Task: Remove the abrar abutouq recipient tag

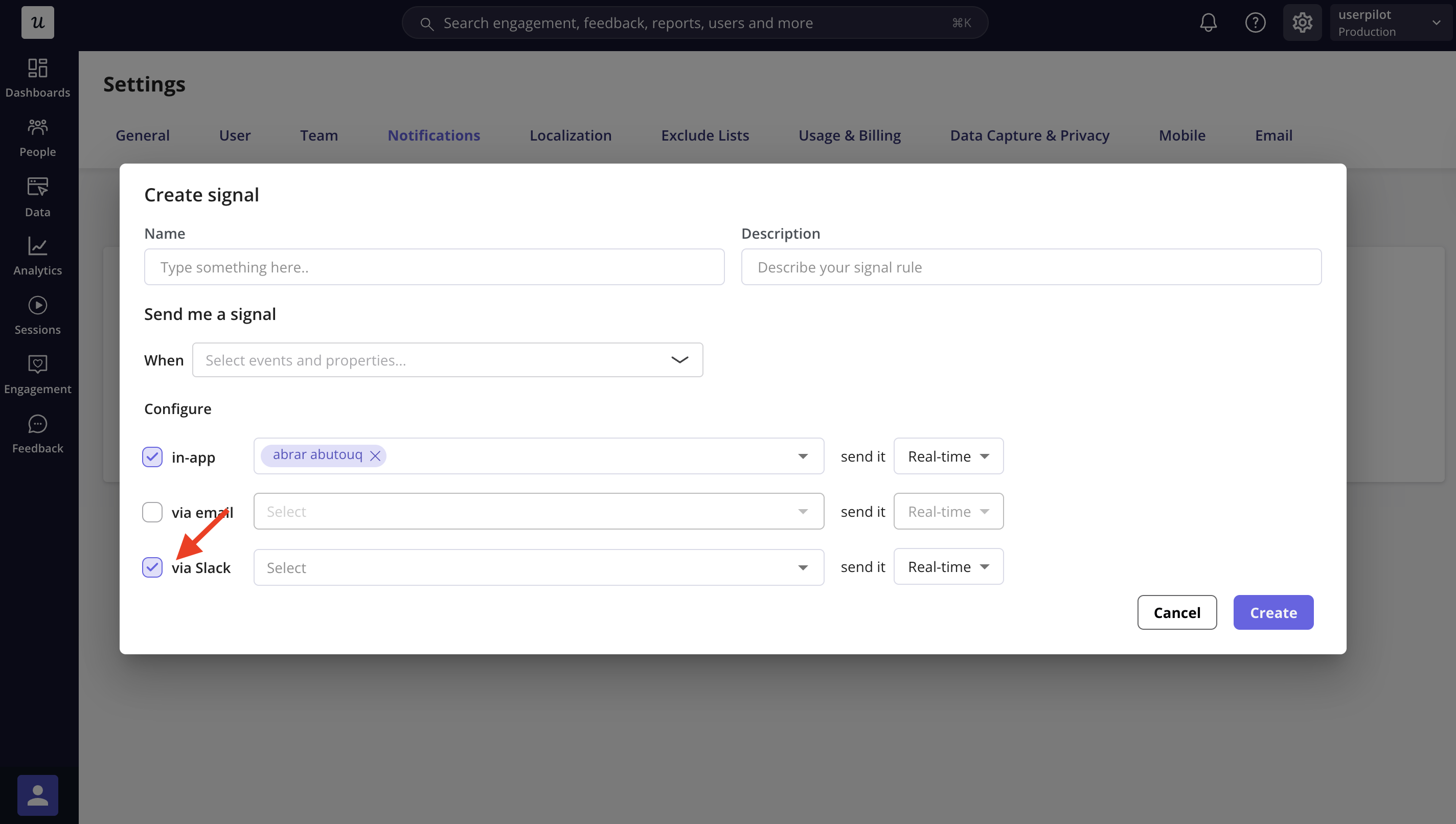Action: click(x=375, y=456)
